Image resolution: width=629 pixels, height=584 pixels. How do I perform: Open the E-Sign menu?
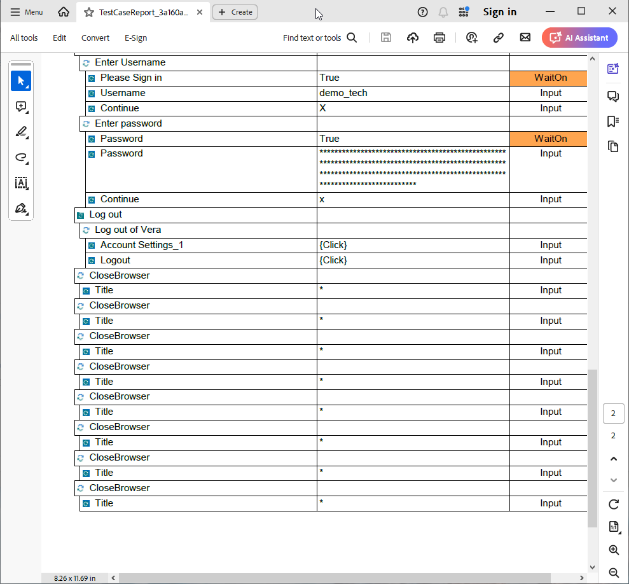coord(135,38)
